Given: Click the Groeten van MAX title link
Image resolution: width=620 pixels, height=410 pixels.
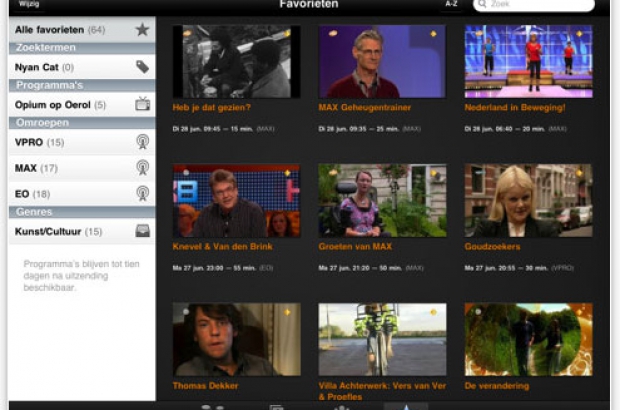Looking at the screenshot, I should tap(355, 247).
